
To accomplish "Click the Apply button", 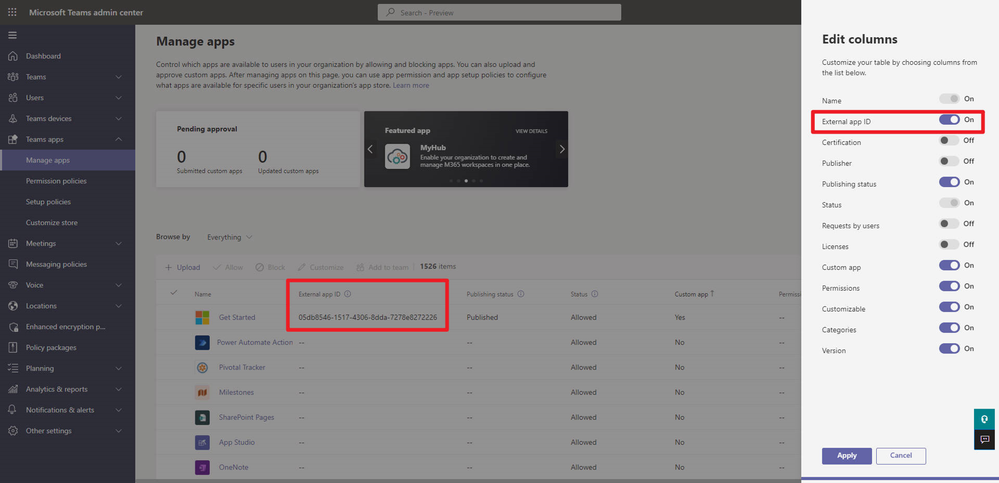I will tap(847, 456).
